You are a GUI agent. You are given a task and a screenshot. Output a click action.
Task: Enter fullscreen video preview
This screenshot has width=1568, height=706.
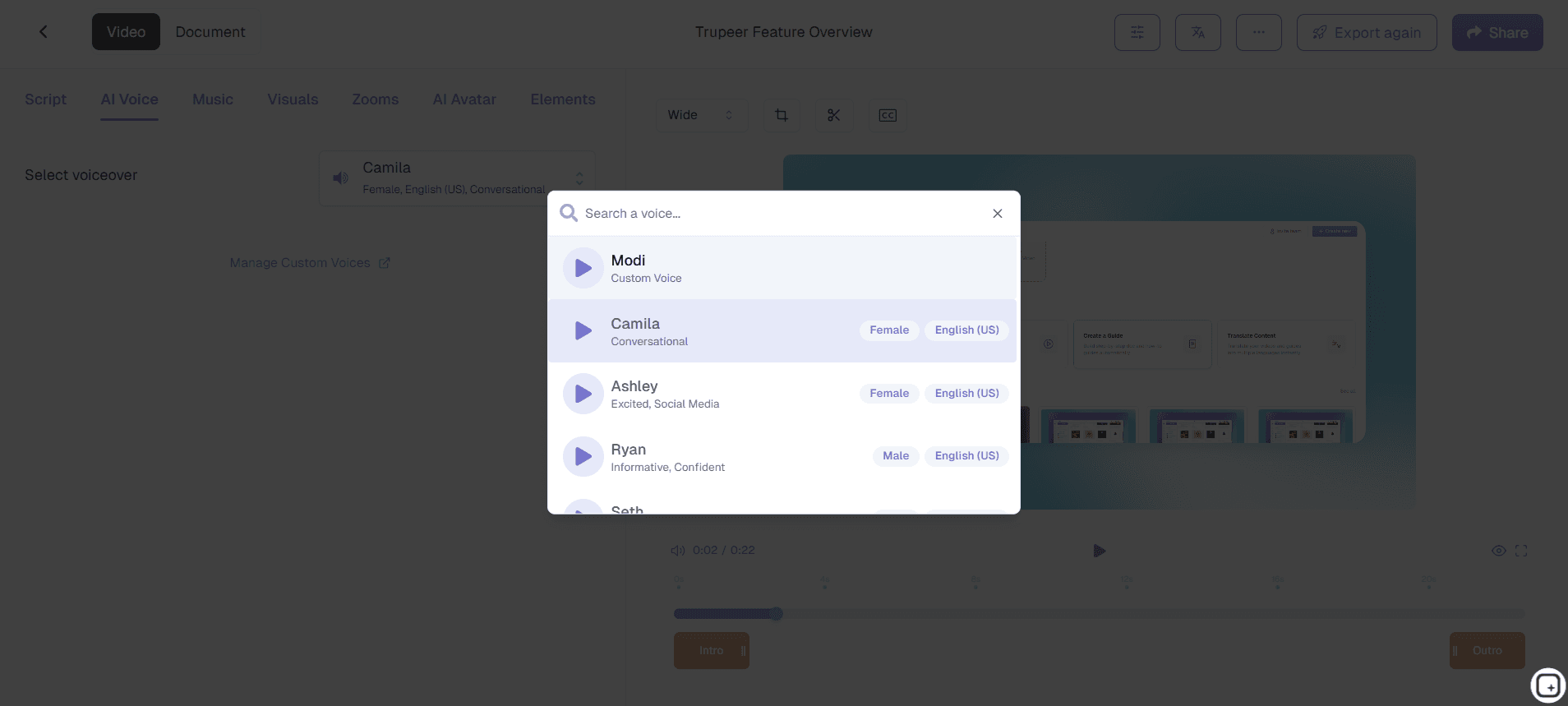click(1521, 551)
